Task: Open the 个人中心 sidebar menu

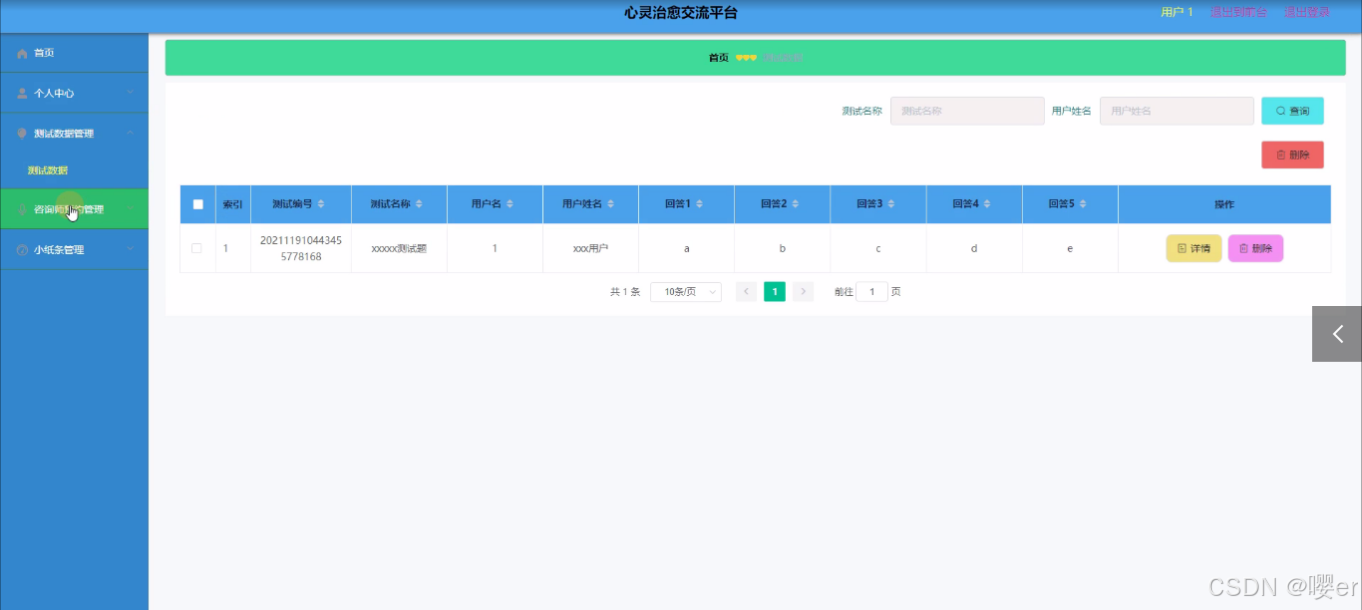Action: (x=74, y=93)
